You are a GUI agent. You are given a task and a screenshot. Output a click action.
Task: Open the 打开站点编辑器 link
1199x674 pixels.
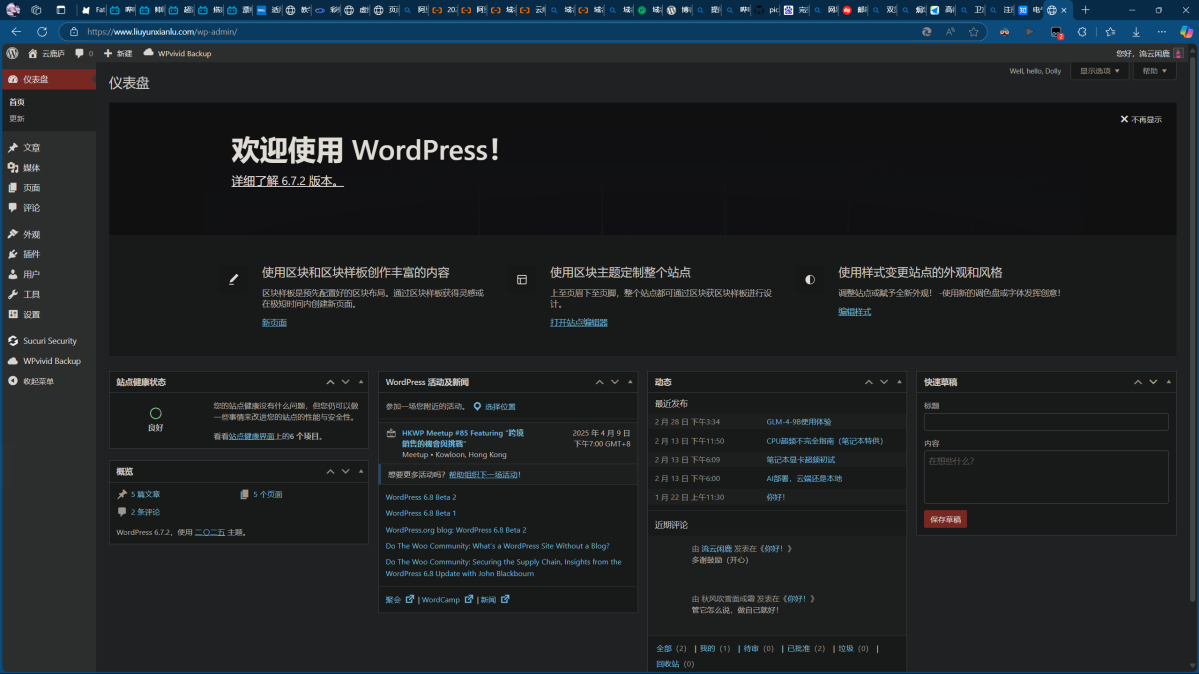point(578,323)
